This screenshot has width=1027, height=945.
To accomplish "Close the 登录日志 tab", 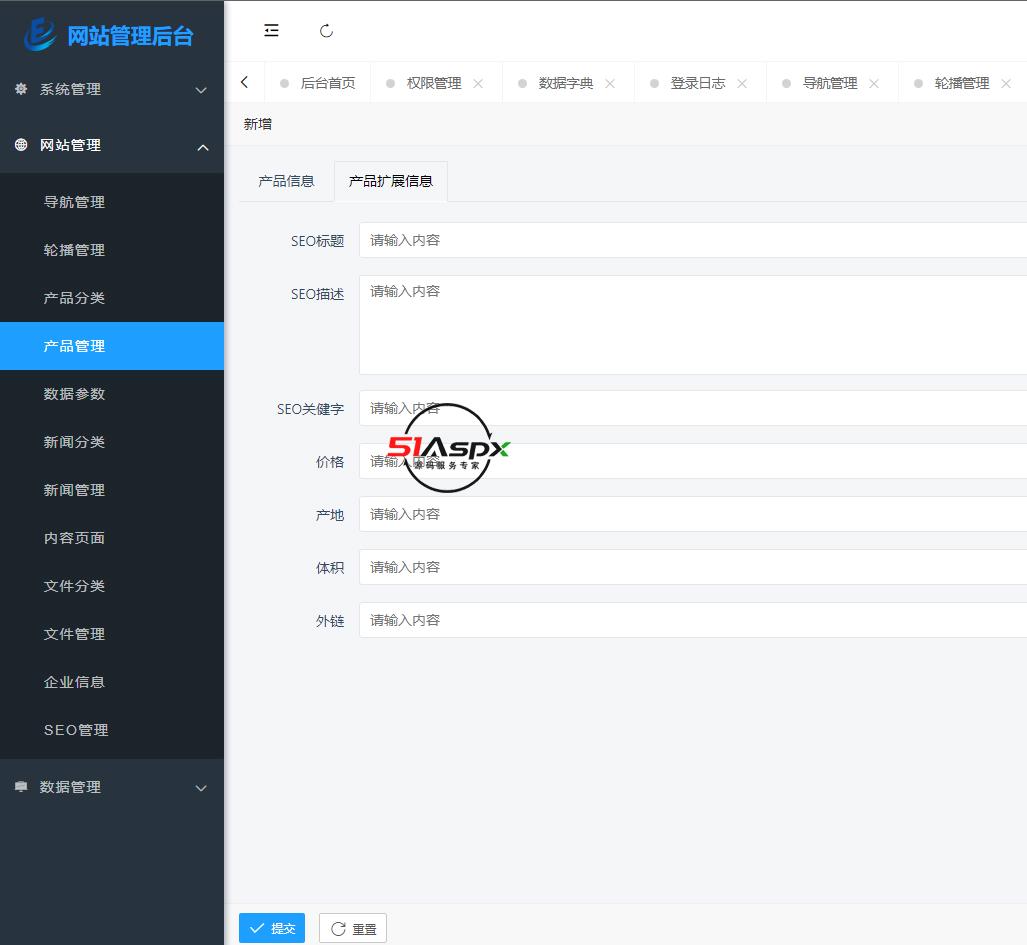I will click(742, 83).
